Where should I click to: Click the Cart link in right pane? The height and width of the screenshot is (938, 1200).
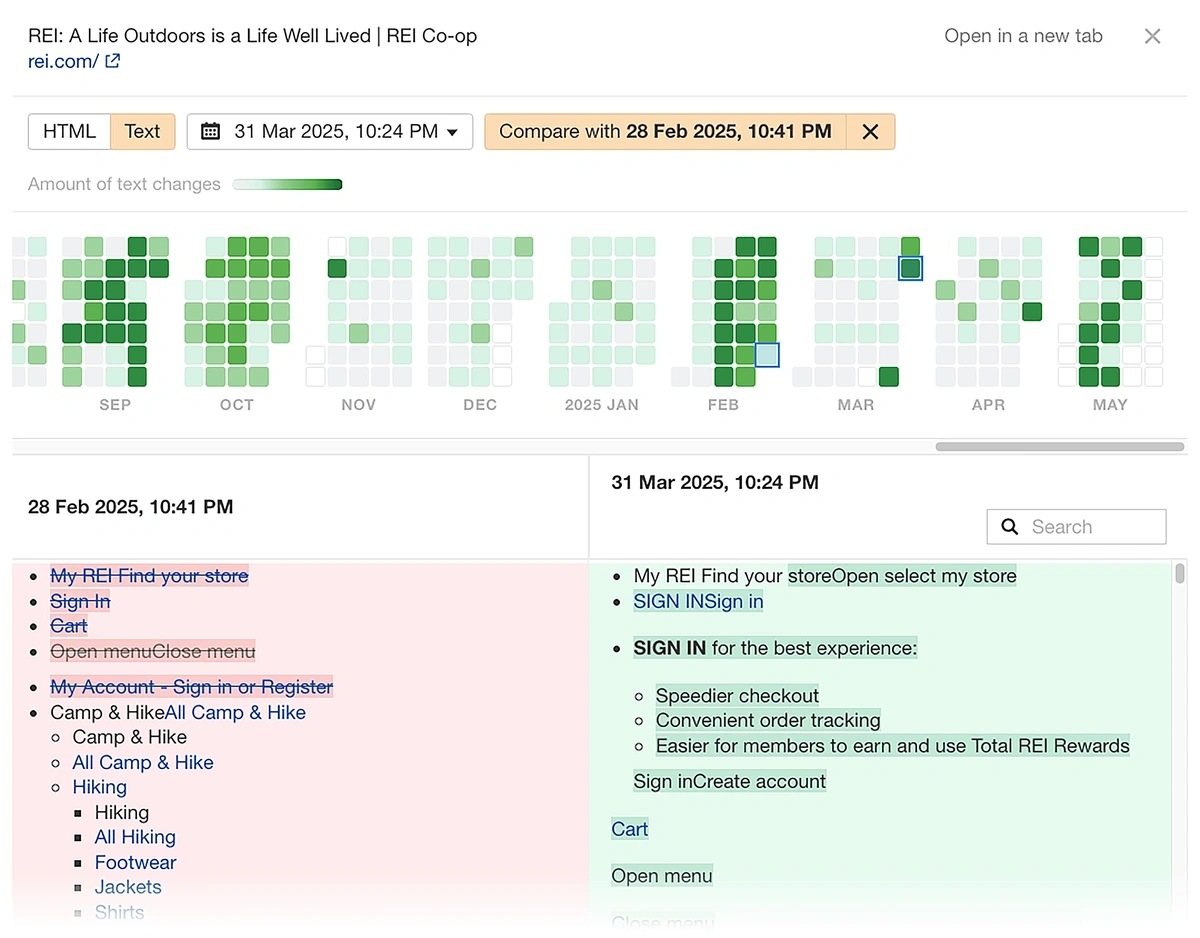tap(630, 829)
